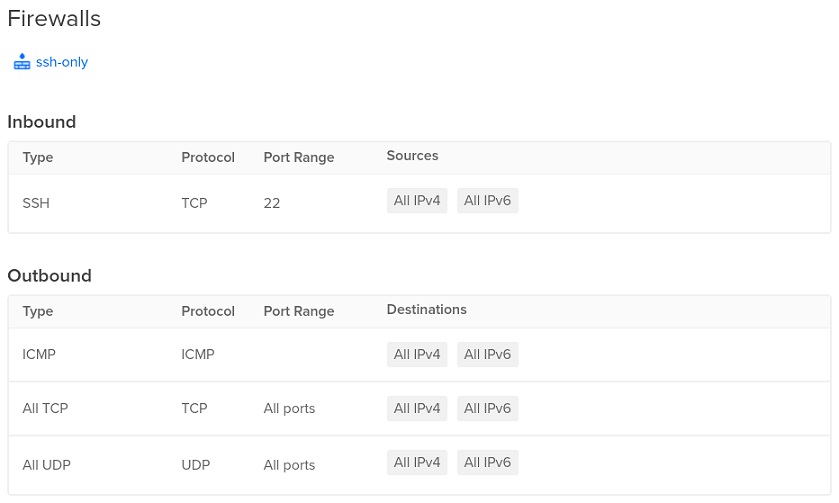839x503 pixels.
Task: Click the Inbound Sources column header
Action: [x=413, y=156]
